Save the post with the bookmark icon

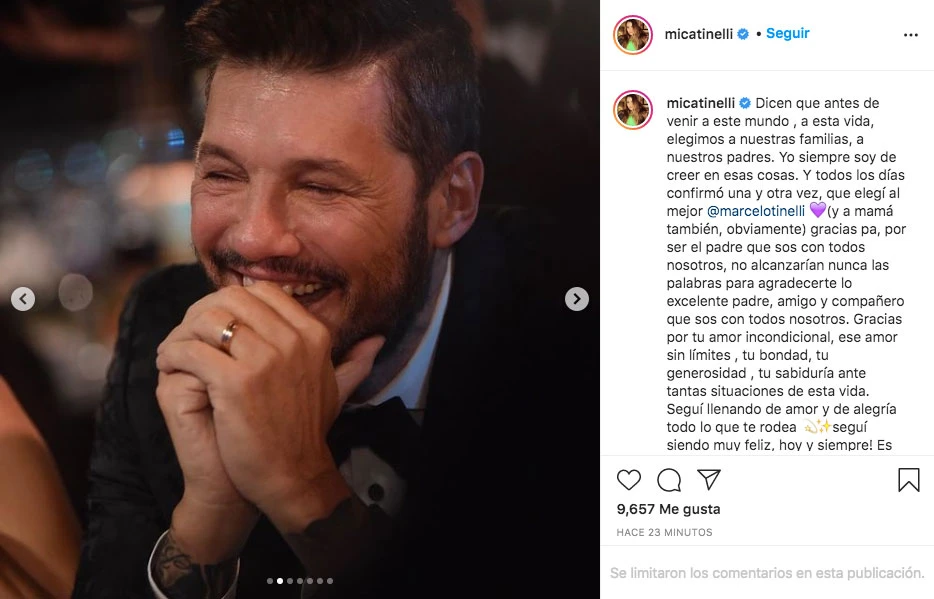(908, 480)
